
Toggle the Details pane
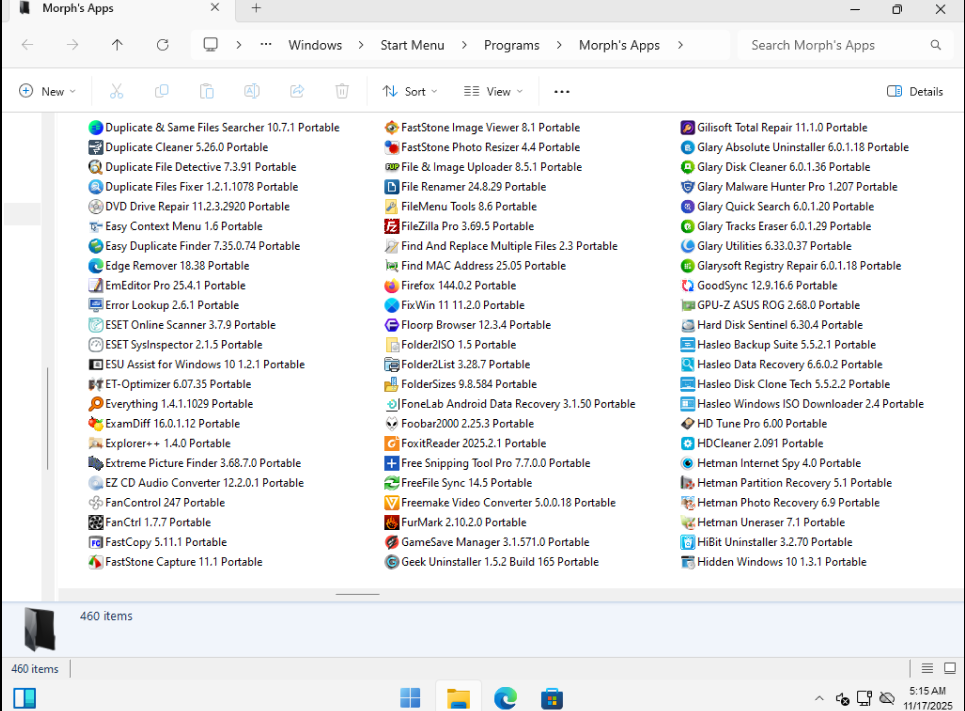(914, 91)
